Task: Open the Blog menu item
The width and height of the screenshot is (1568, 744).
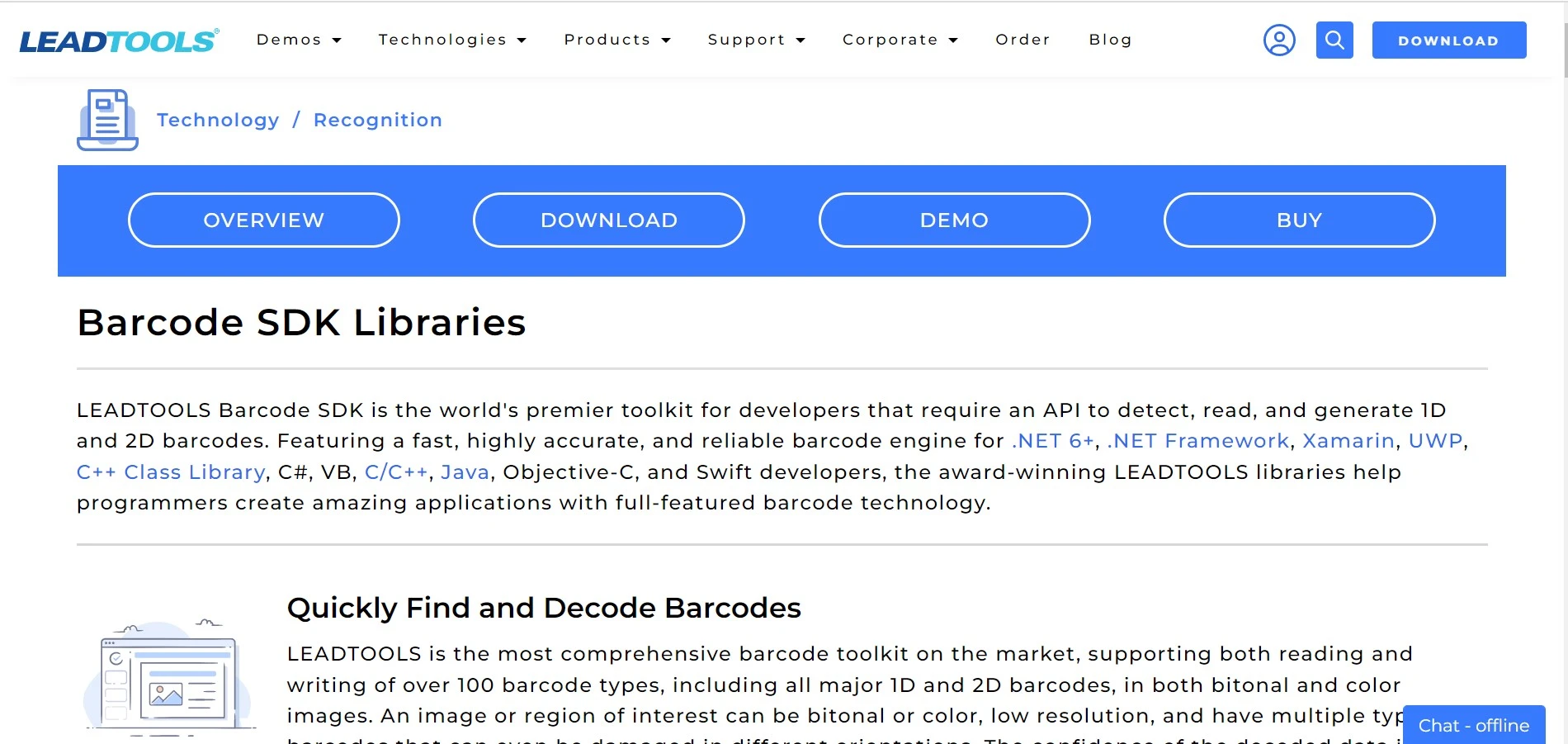Action: pos(1110,40)
